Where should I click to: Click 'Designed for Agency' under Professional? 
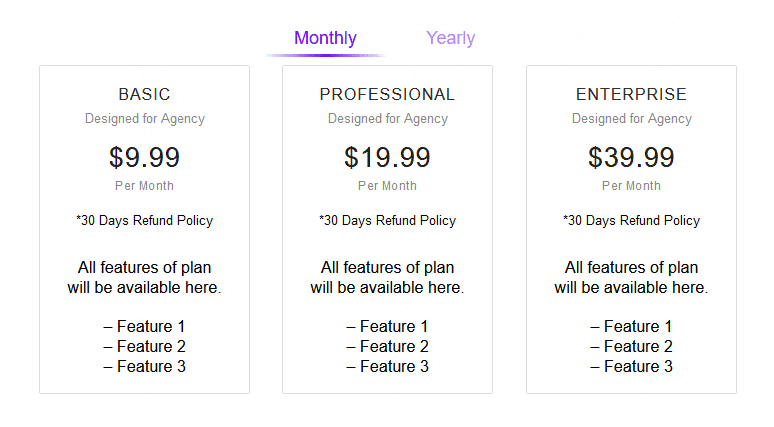(x=387, y=118)
